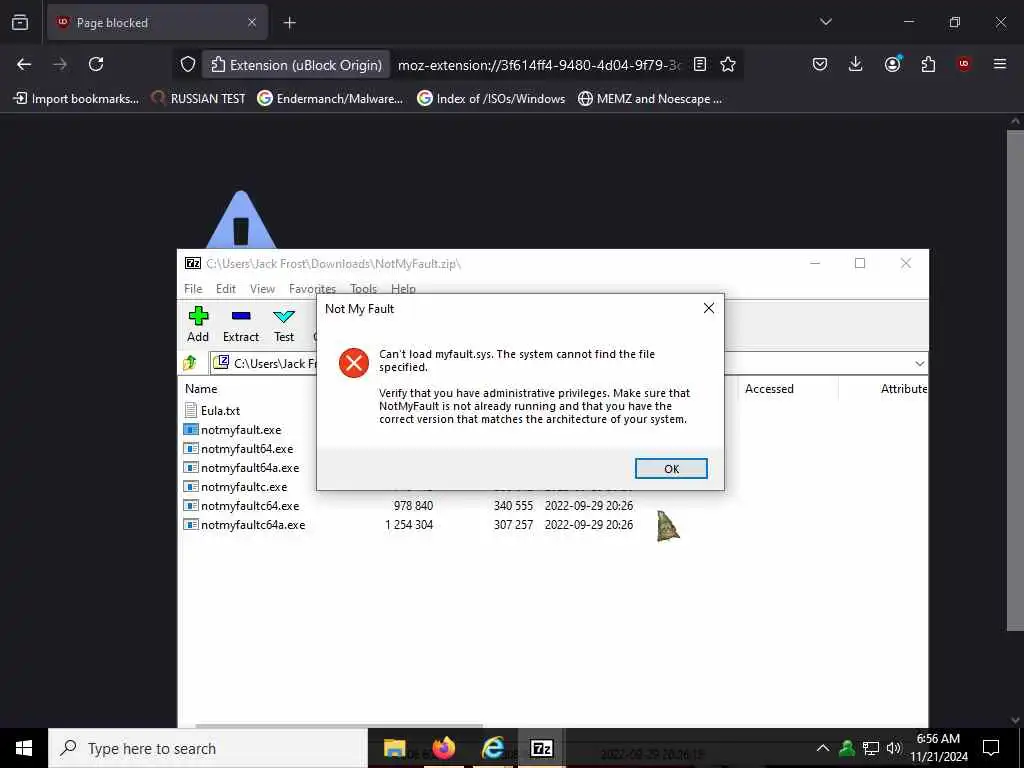Select the Page blocked tab

157,23
